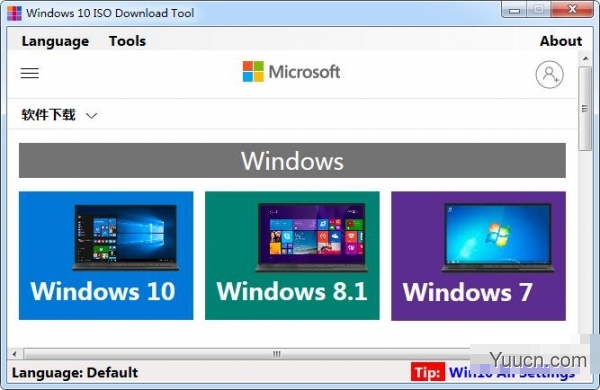This screenshot has height=390, width=600.
Task: Click the Windows 8.1 tile label
Action: pyautogui.click(x=292, y=291)
